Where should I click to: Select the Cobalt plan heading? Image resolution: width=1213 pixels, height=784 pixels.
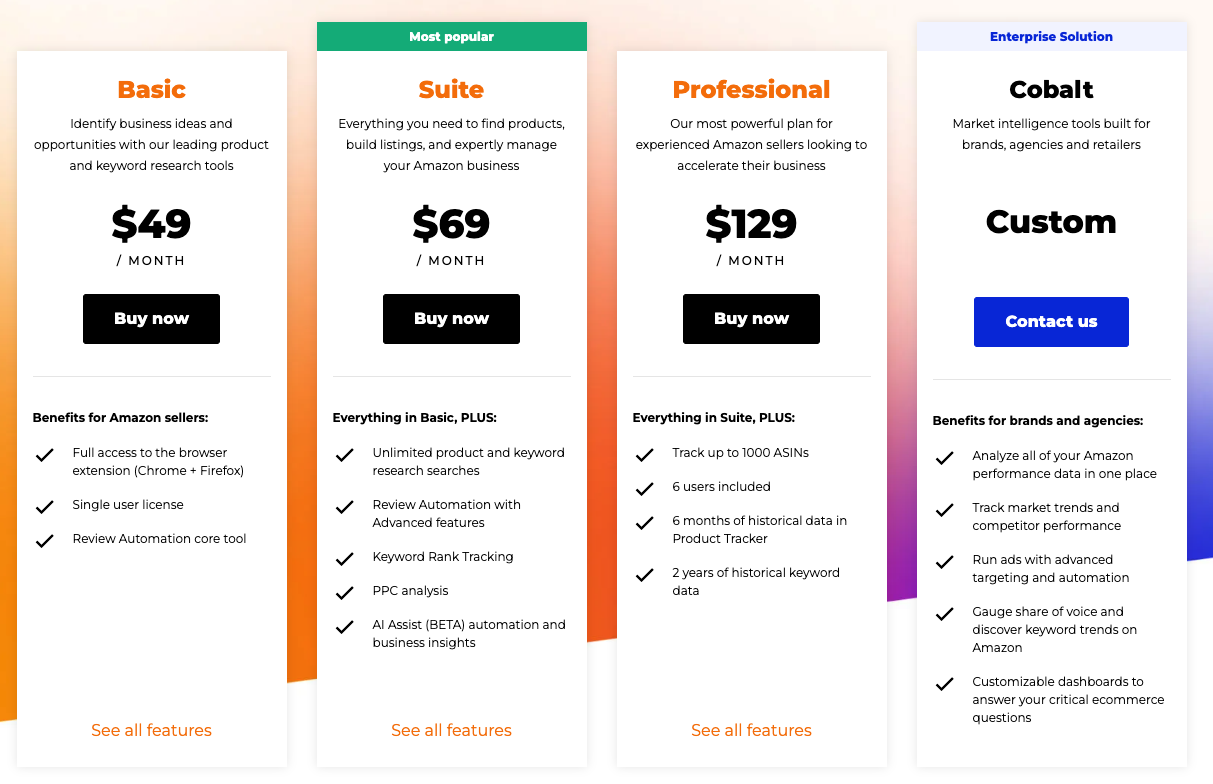click(1051, 90)
